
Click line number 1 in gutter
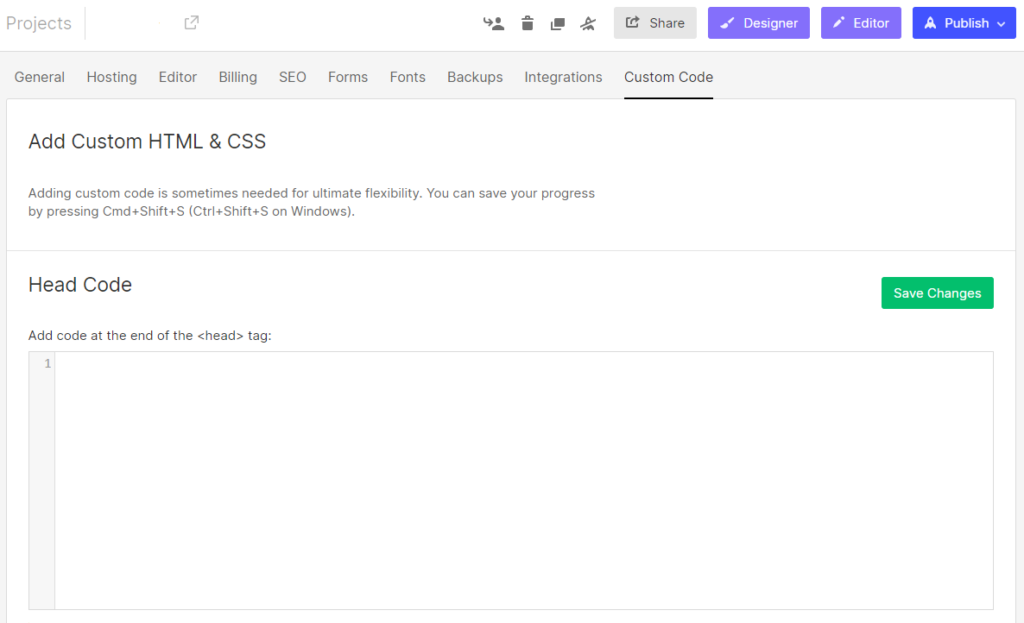48,364
